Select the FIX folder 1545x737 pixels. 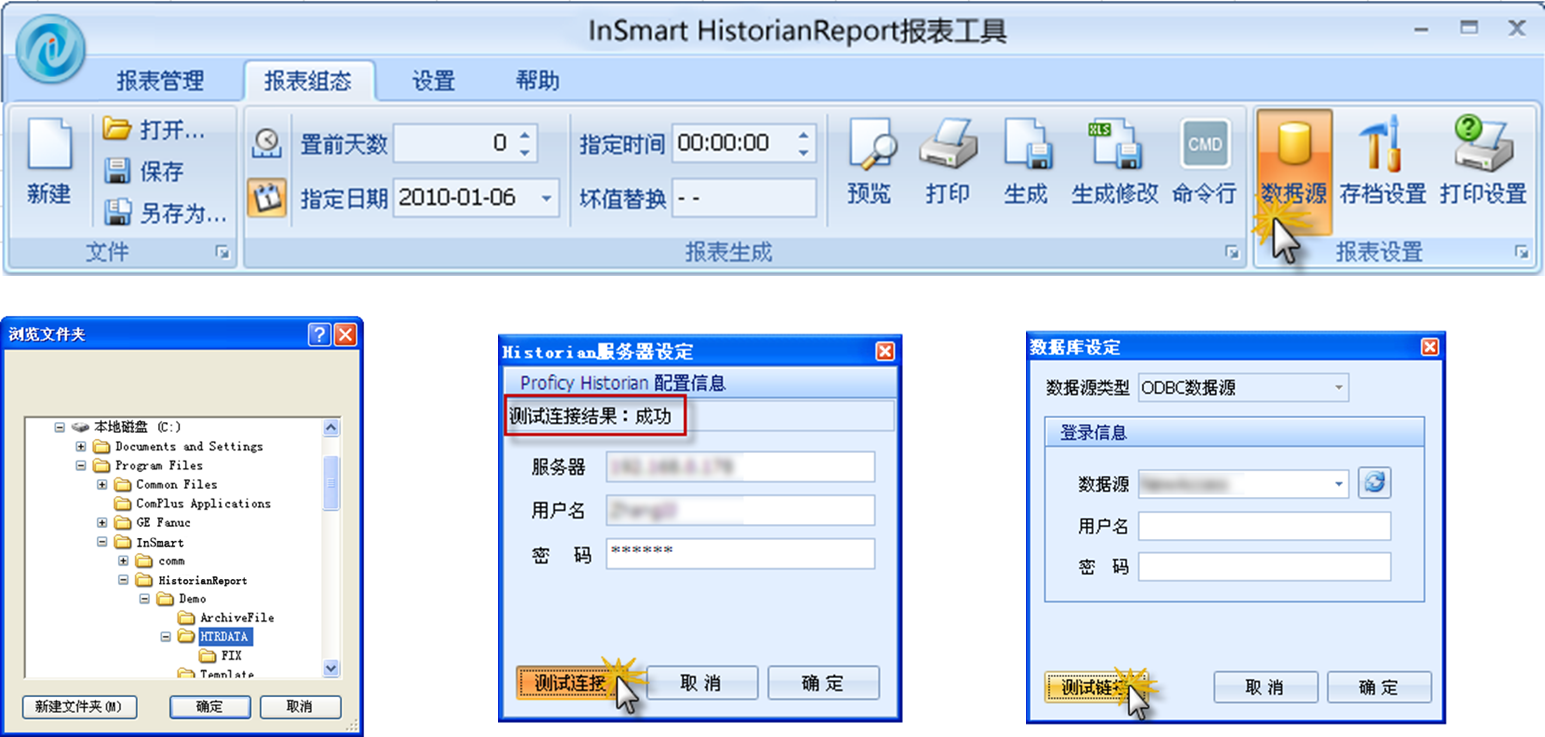[231, 656]
